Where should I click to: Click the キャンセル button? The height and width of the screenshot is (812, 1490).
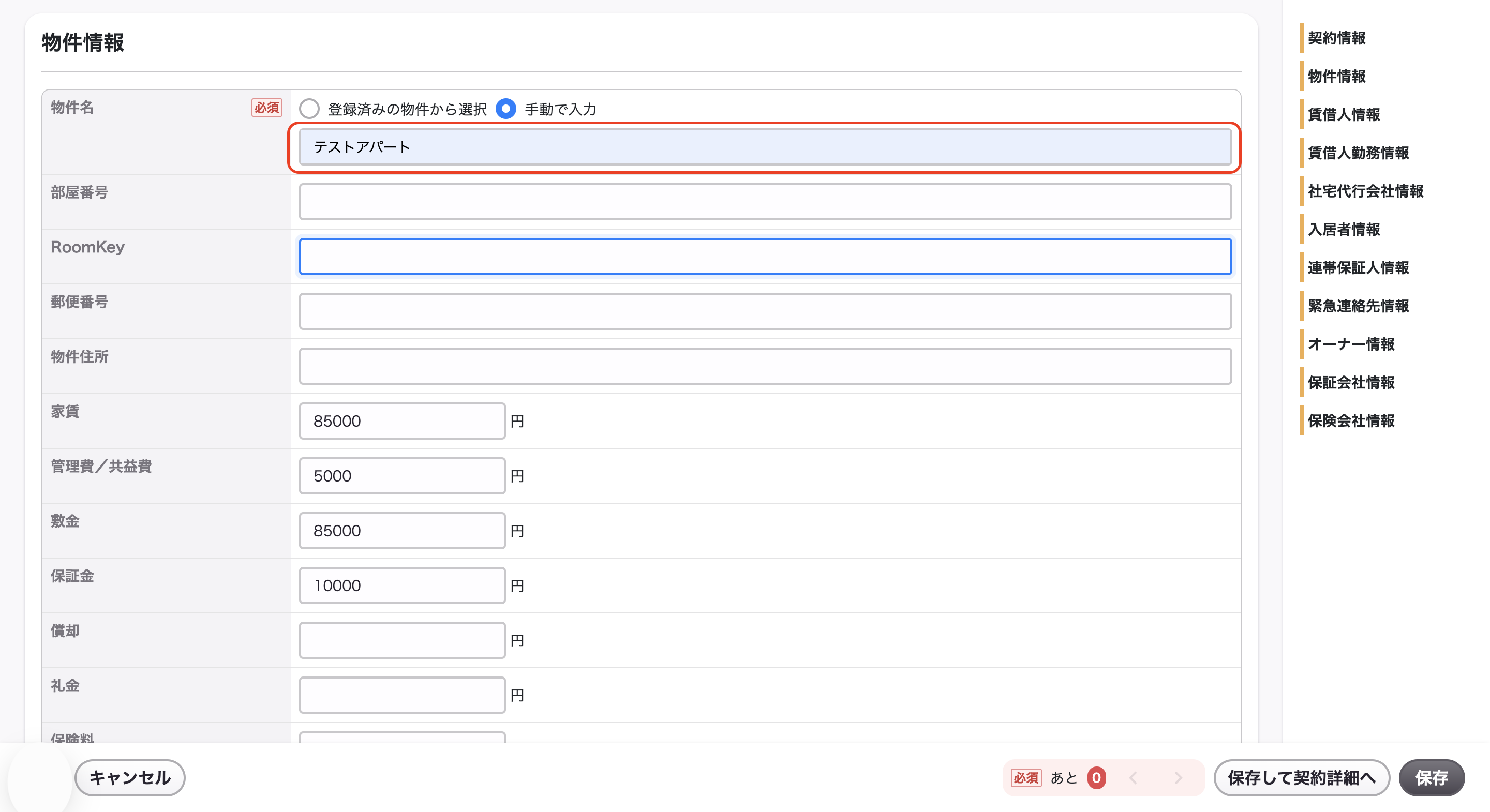pyautogui.click(x=130, y=778)
